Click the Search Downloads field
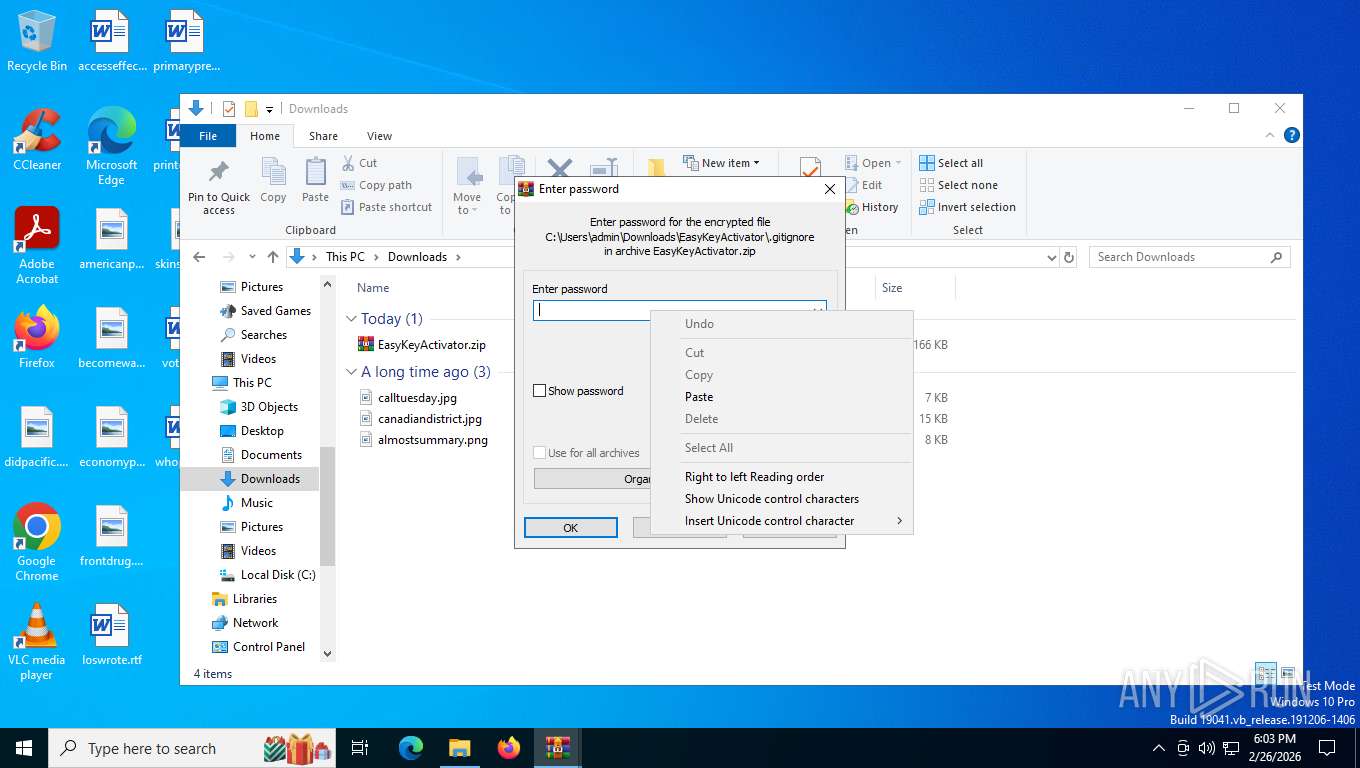This screenshot has height=768, width=1360. pyautogui.click(x=1189, y=257)
